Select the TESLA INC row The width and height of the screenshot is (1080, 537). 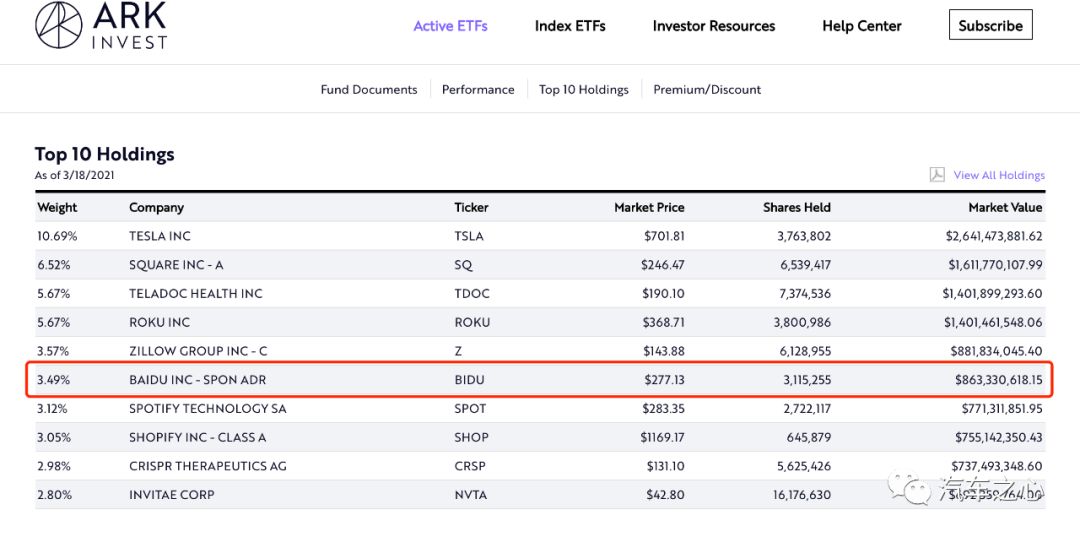(x=540, y=236)
